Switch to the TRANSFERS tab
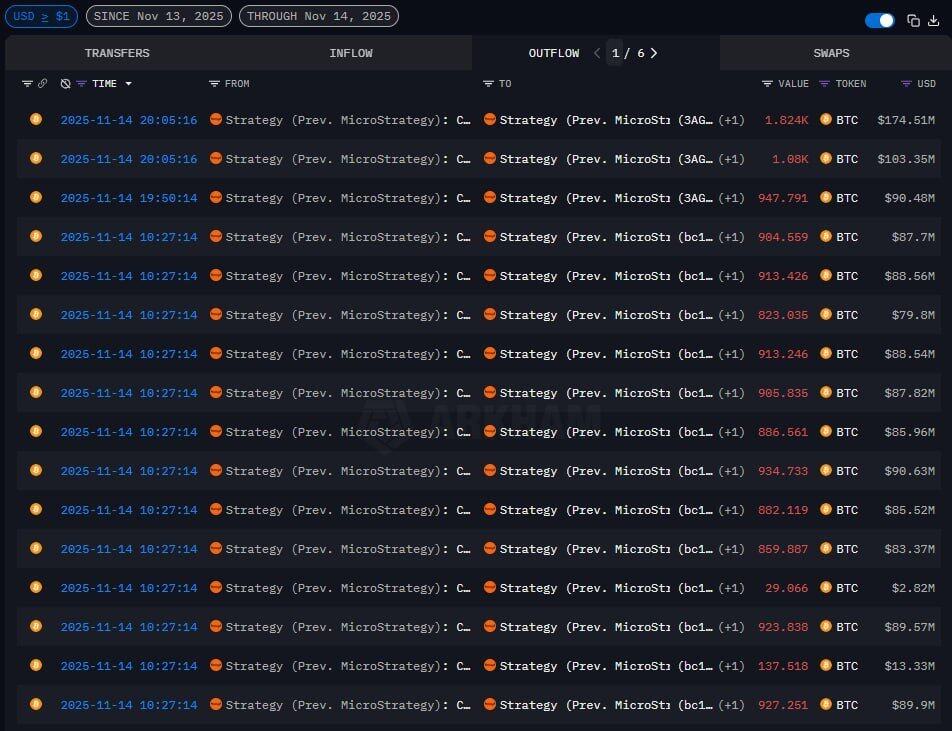952x731 pixels. [117, 53]
